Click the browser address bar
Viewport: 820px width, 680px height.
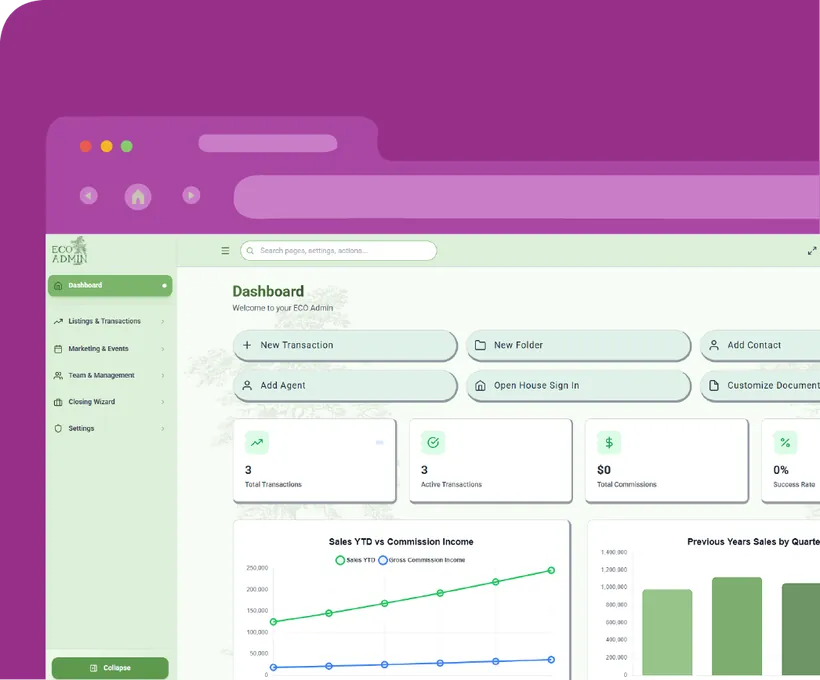tap(527, 197)
